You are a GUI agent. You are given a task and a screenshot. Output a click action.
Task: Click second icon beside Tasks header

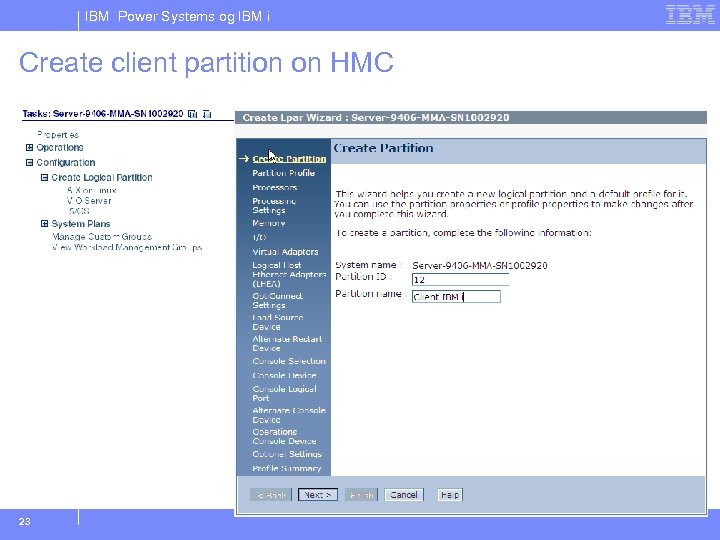[207, 114]
